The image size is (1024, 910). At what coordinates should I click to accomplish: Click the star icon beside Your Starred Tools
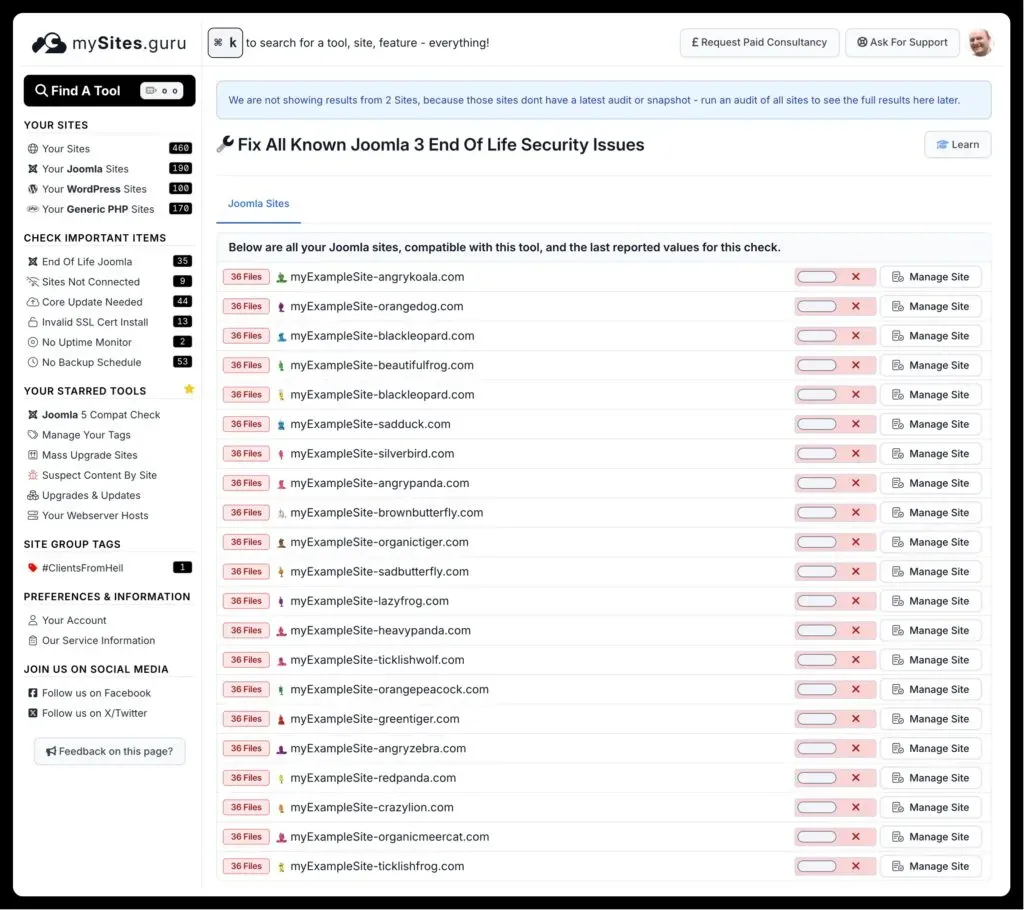coord(189,389)
